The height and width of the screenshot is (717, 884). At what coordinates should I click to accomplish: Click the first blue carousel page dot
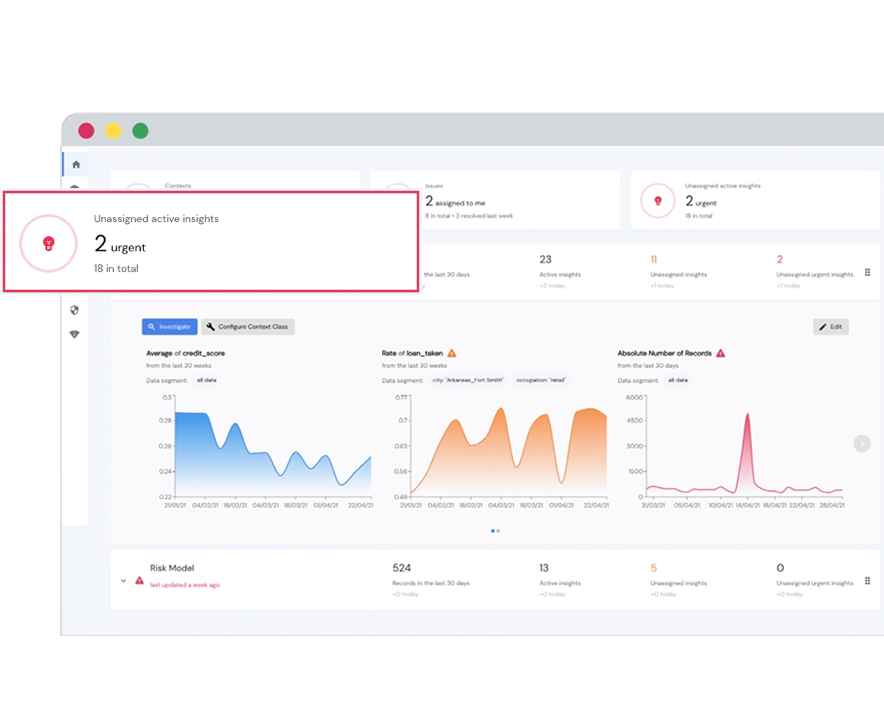click(493, 531)
